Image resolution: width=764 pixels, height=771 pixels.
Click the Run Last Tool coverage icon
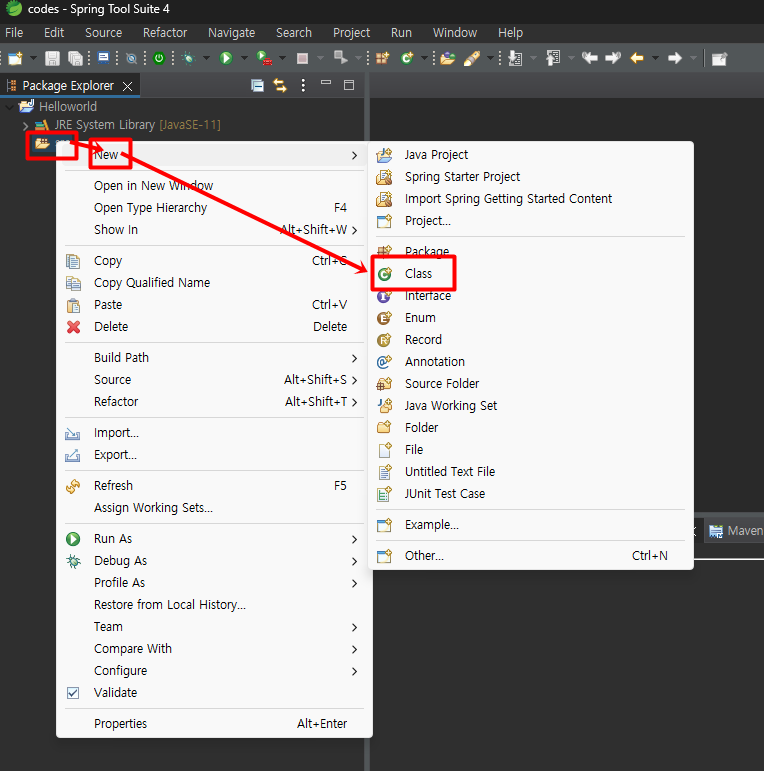point(264,59)
